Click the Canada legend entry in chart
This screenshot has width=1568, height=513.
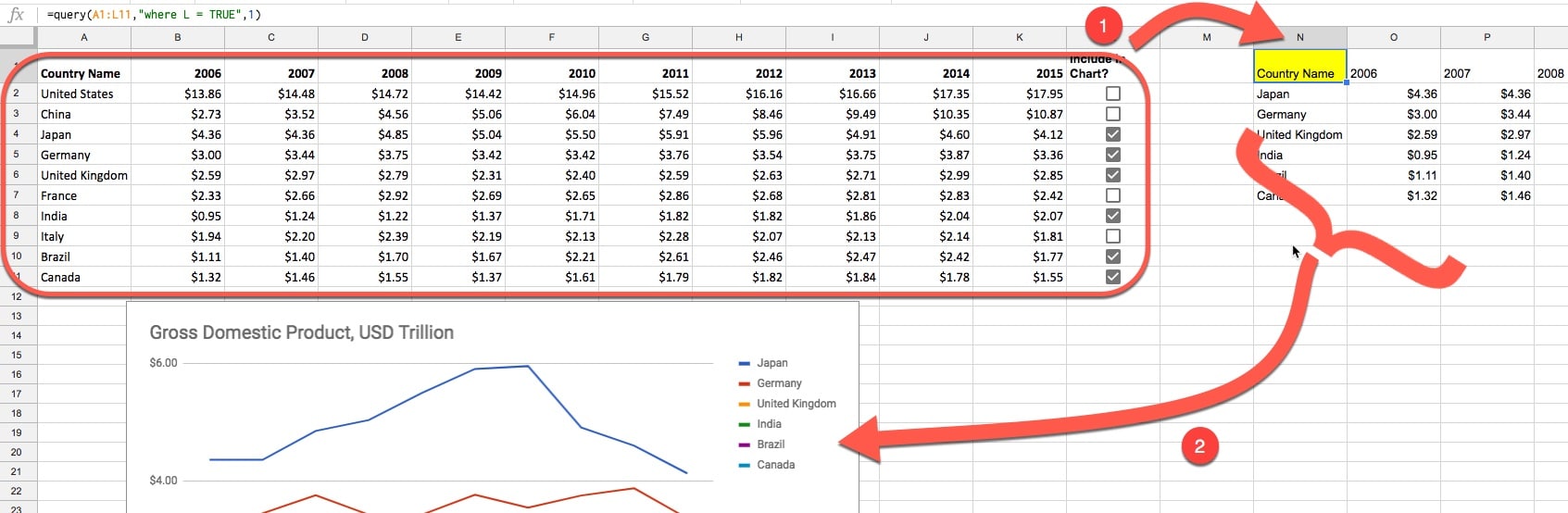click(x=767, y=465)
